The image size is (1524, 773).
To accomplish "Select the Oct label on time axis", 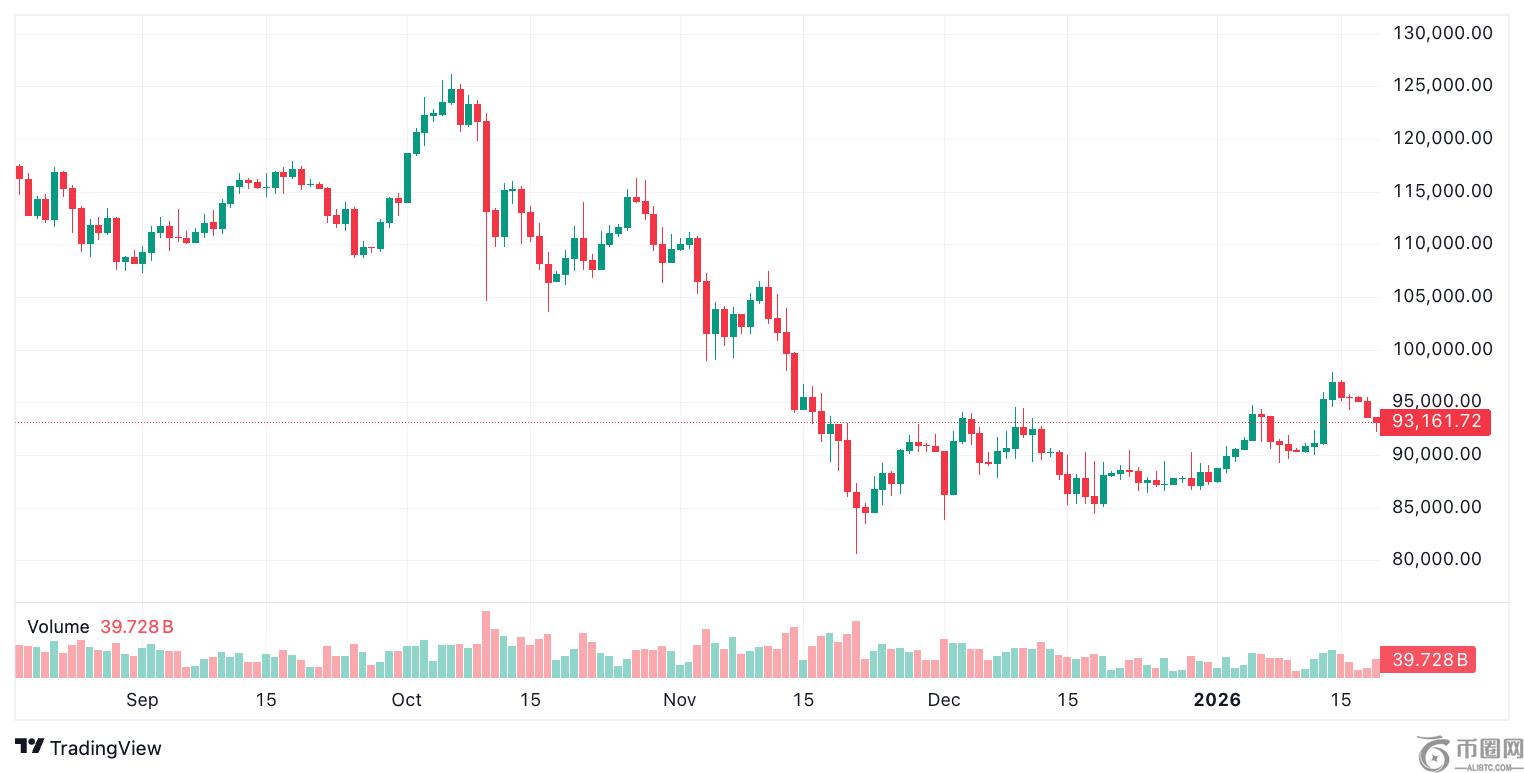I will pos(407,700).
